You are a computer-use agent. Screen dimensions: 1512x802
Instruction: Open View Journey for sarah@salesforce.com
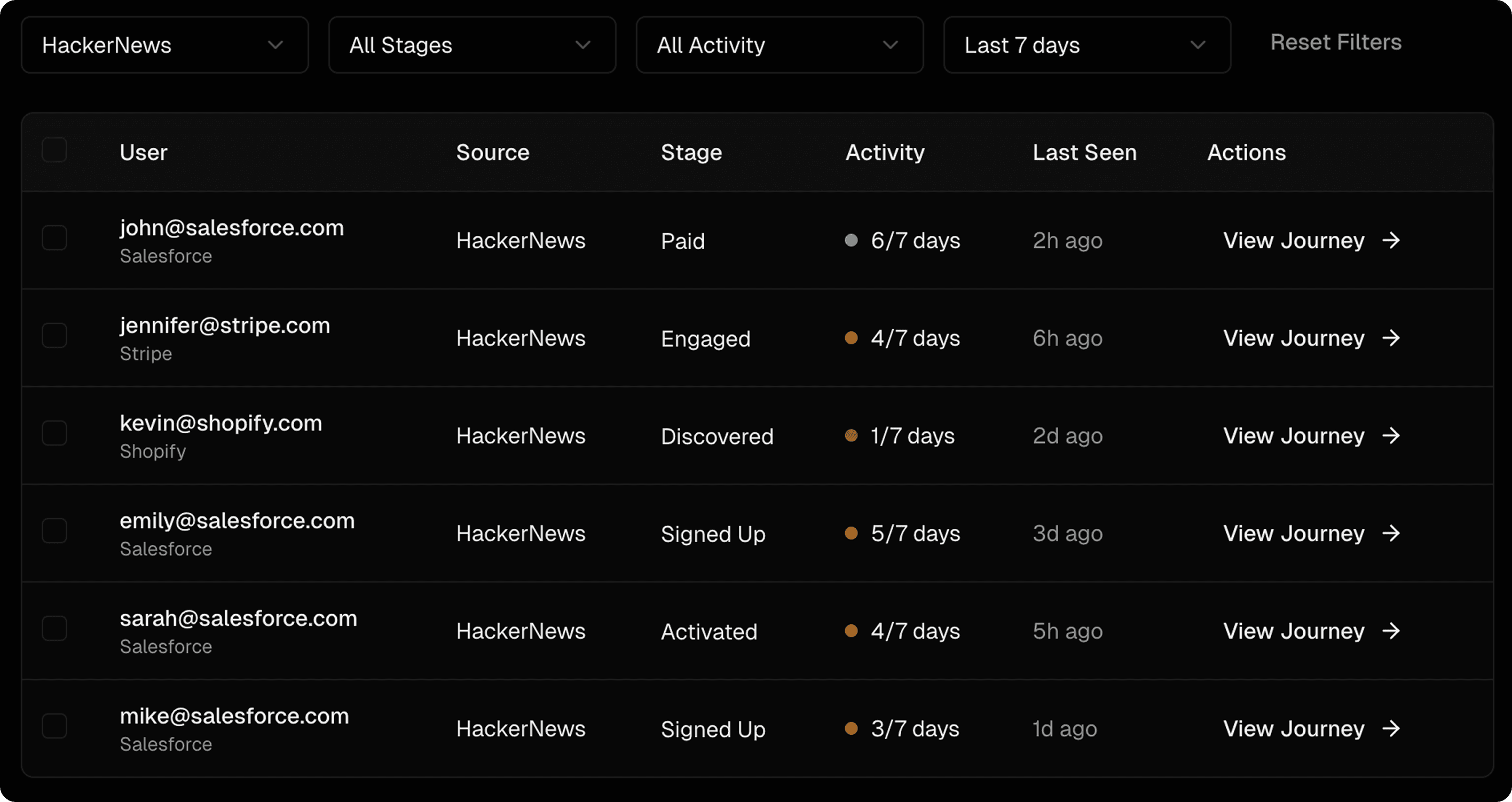point(1294,631)
